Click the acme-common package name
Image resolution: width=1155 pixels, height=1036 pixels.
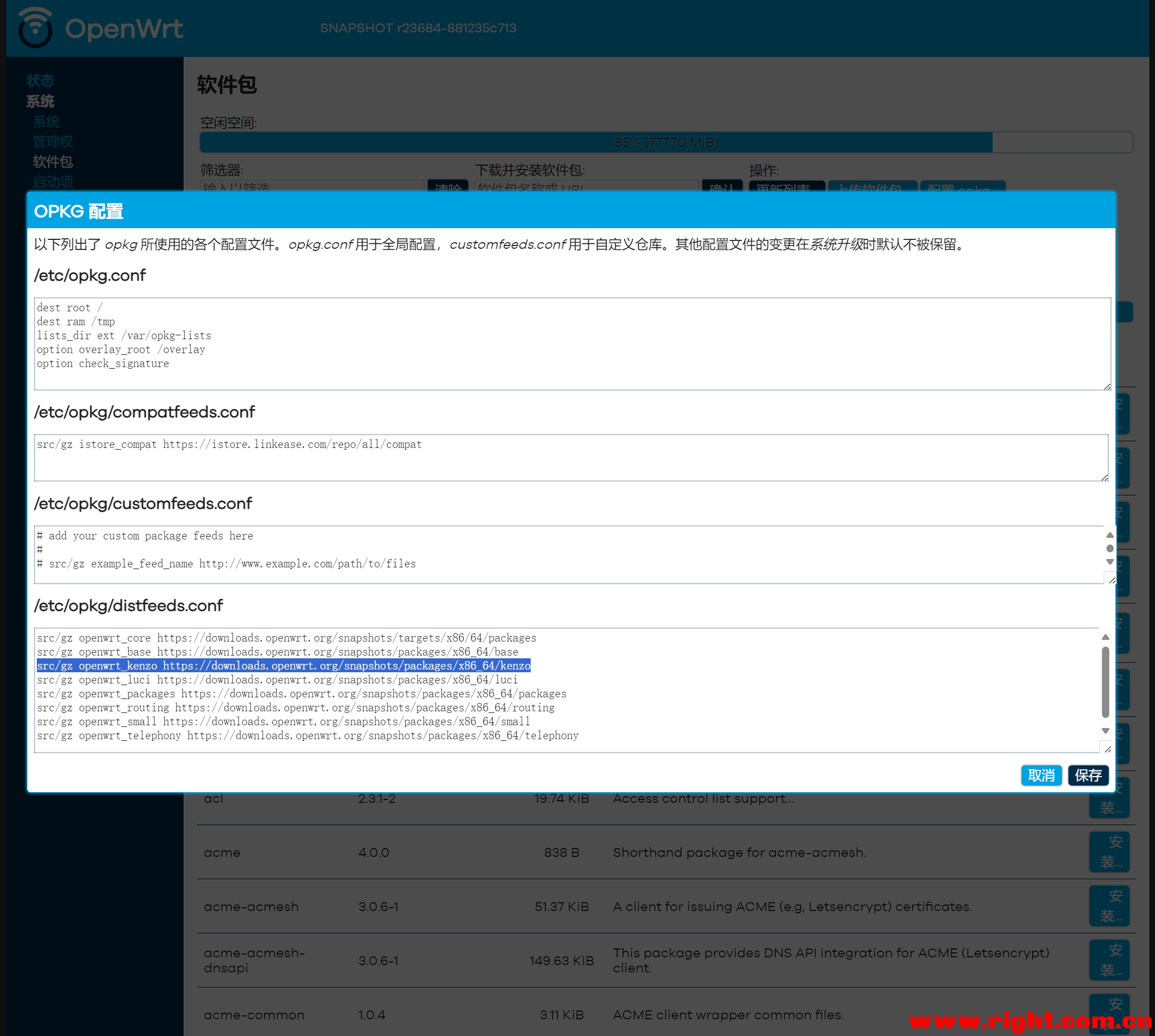(254, 1015)
